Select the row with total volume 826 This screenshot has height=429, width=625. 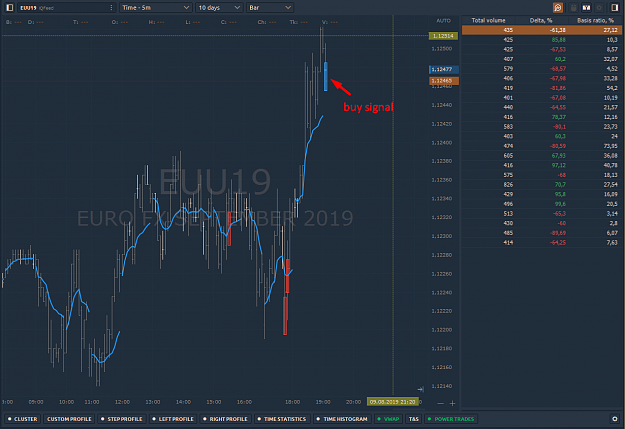(542, 185)
